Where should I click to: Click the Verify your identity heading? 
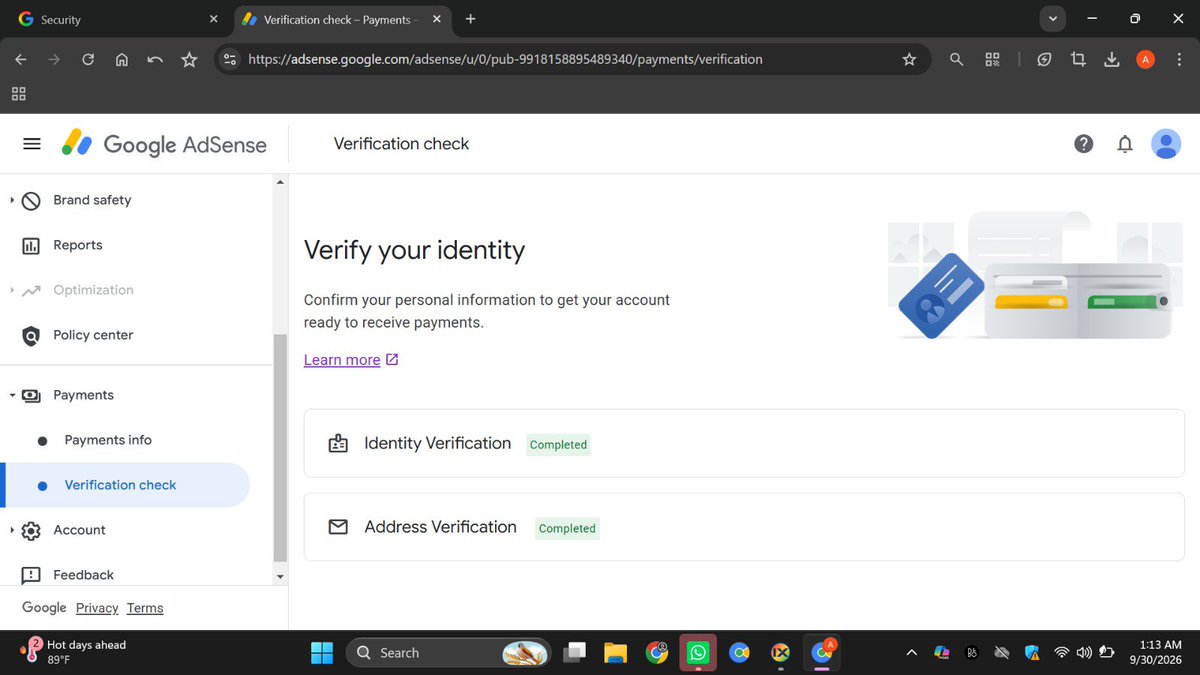414,250
